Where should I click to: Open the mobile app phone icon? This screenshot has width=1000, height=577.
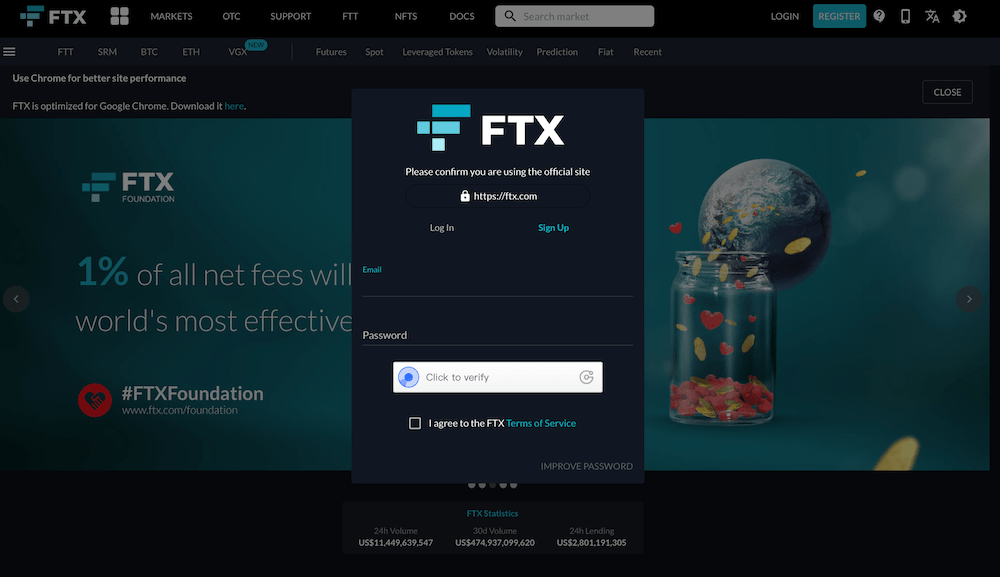pos(905,16)
